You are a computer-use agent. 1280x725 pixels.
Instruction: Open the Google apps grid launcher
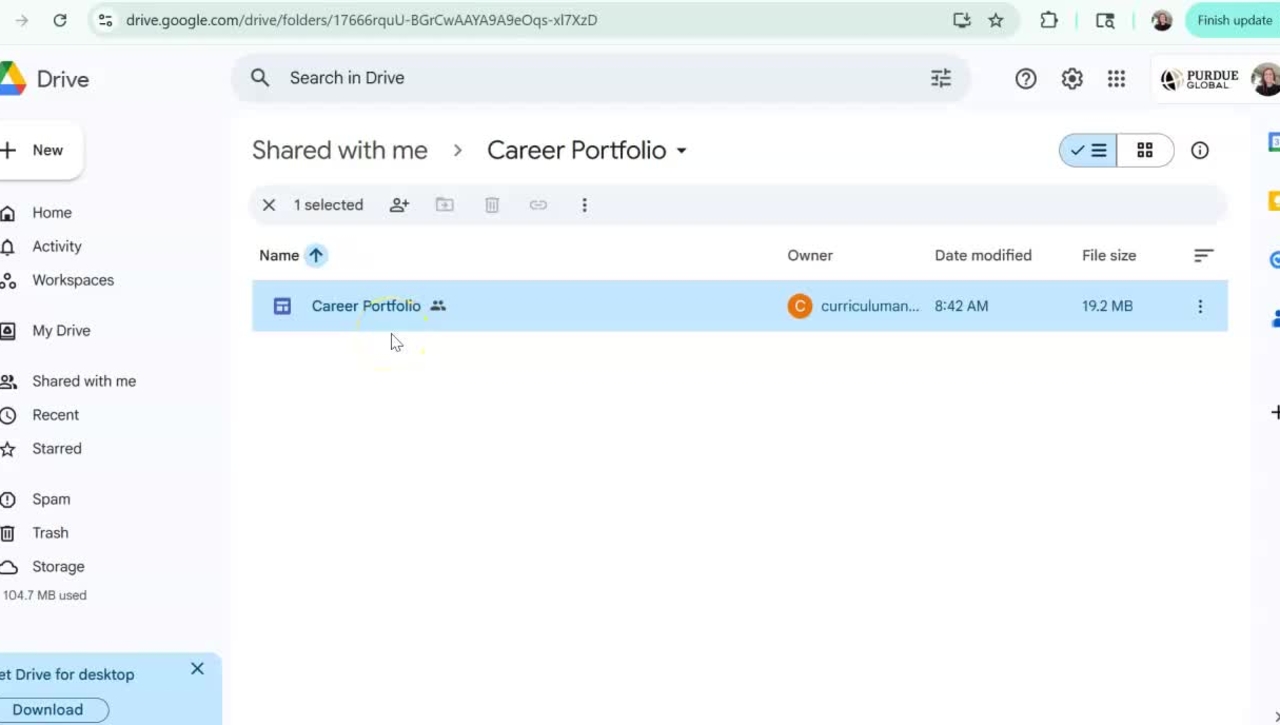click(x=1117, y=79)
